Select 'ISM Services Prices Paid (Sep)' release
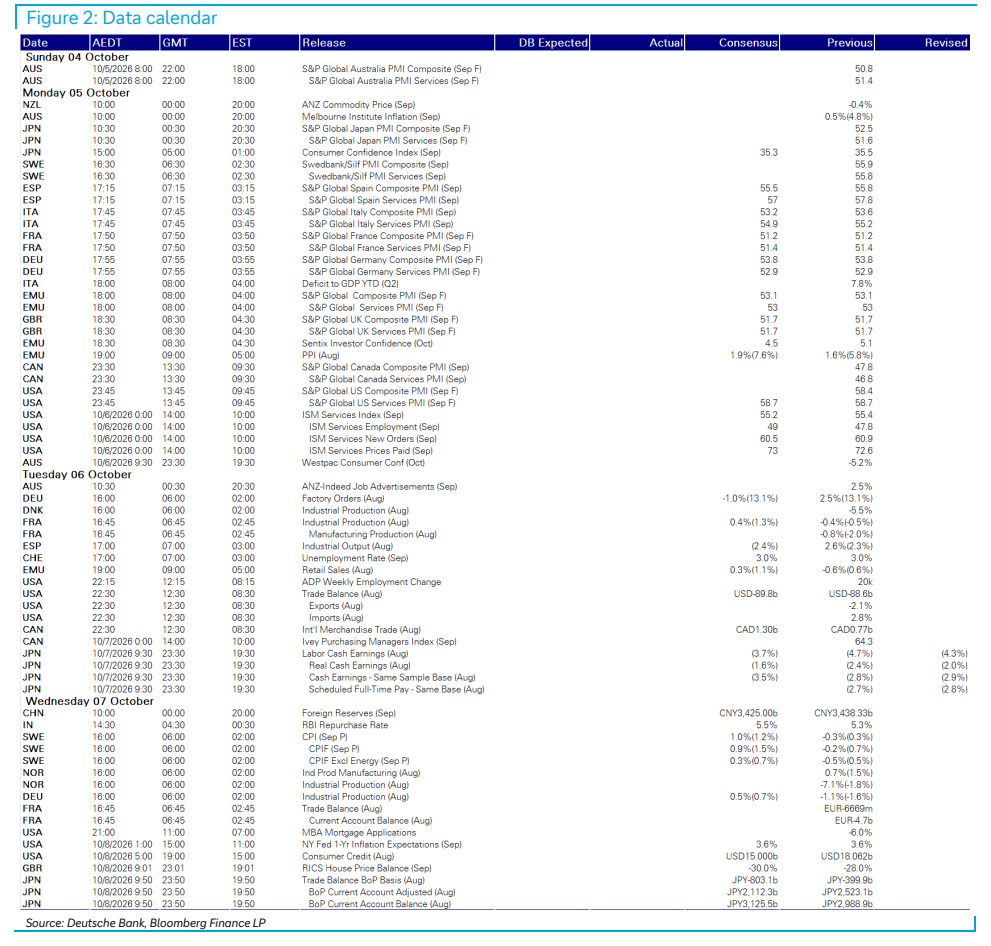The height and width of the screenshot is (946, 991). point(370,451)
